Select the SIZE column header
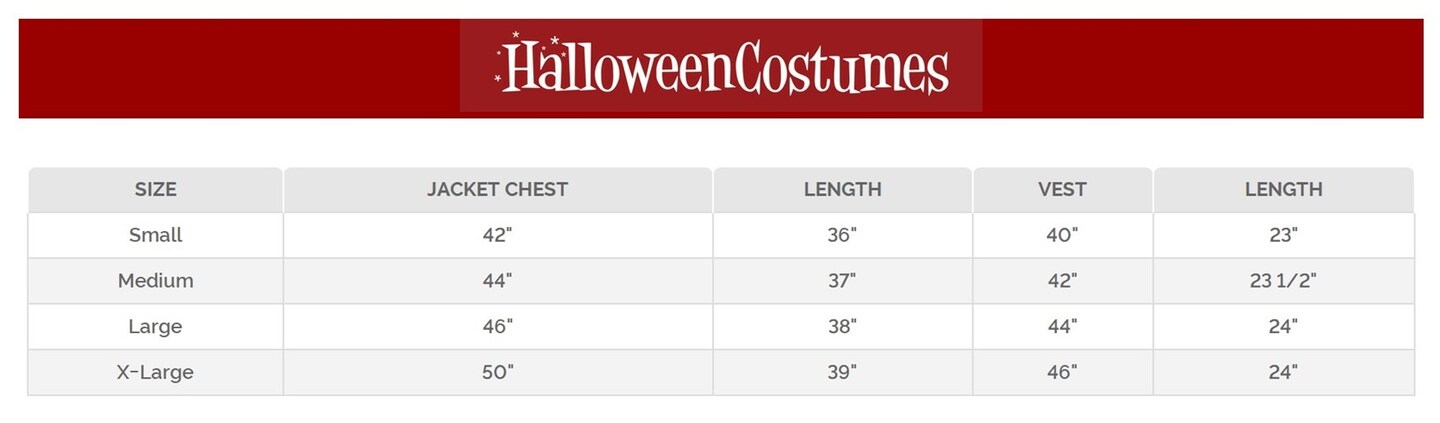This screenshot has width=1440, height=423. click(155, 189)
